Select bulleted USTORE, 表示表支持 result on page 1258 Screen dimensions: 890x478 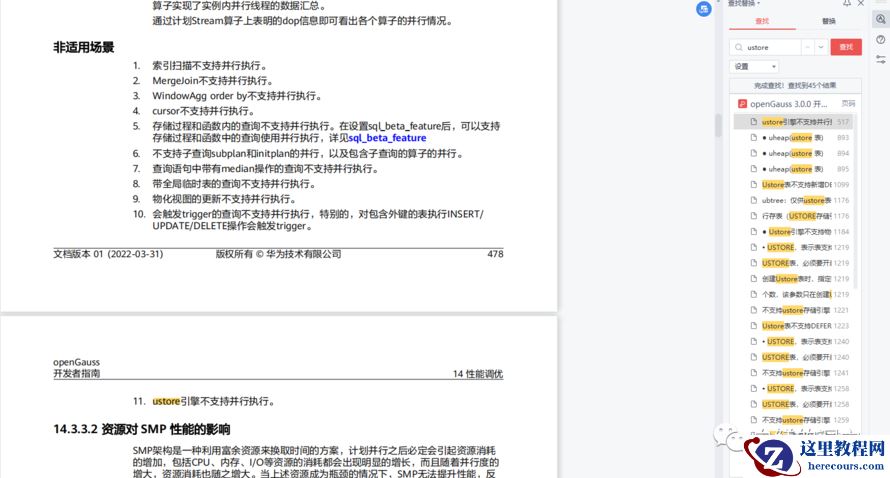[793, 389]
